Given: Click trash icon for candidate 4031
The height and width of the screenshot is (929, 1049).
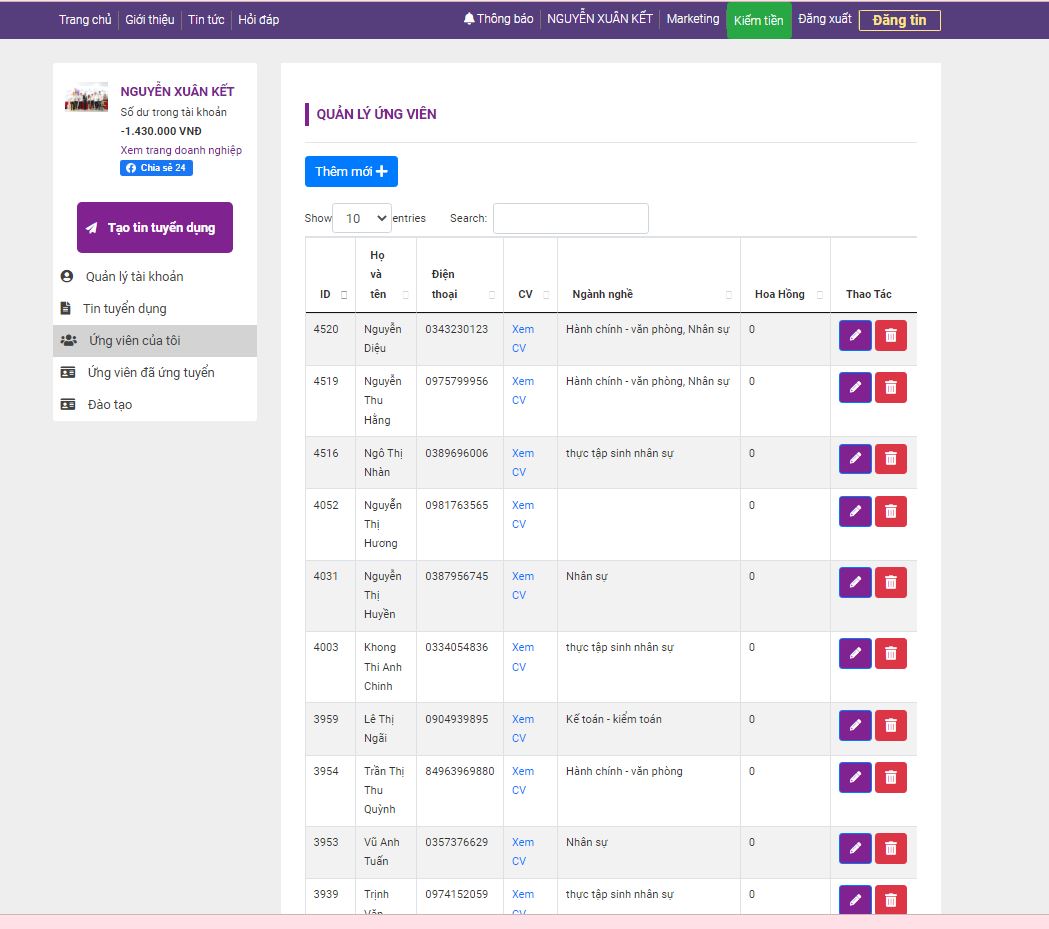Looking at the screenshot, I should tap(891, 582).
